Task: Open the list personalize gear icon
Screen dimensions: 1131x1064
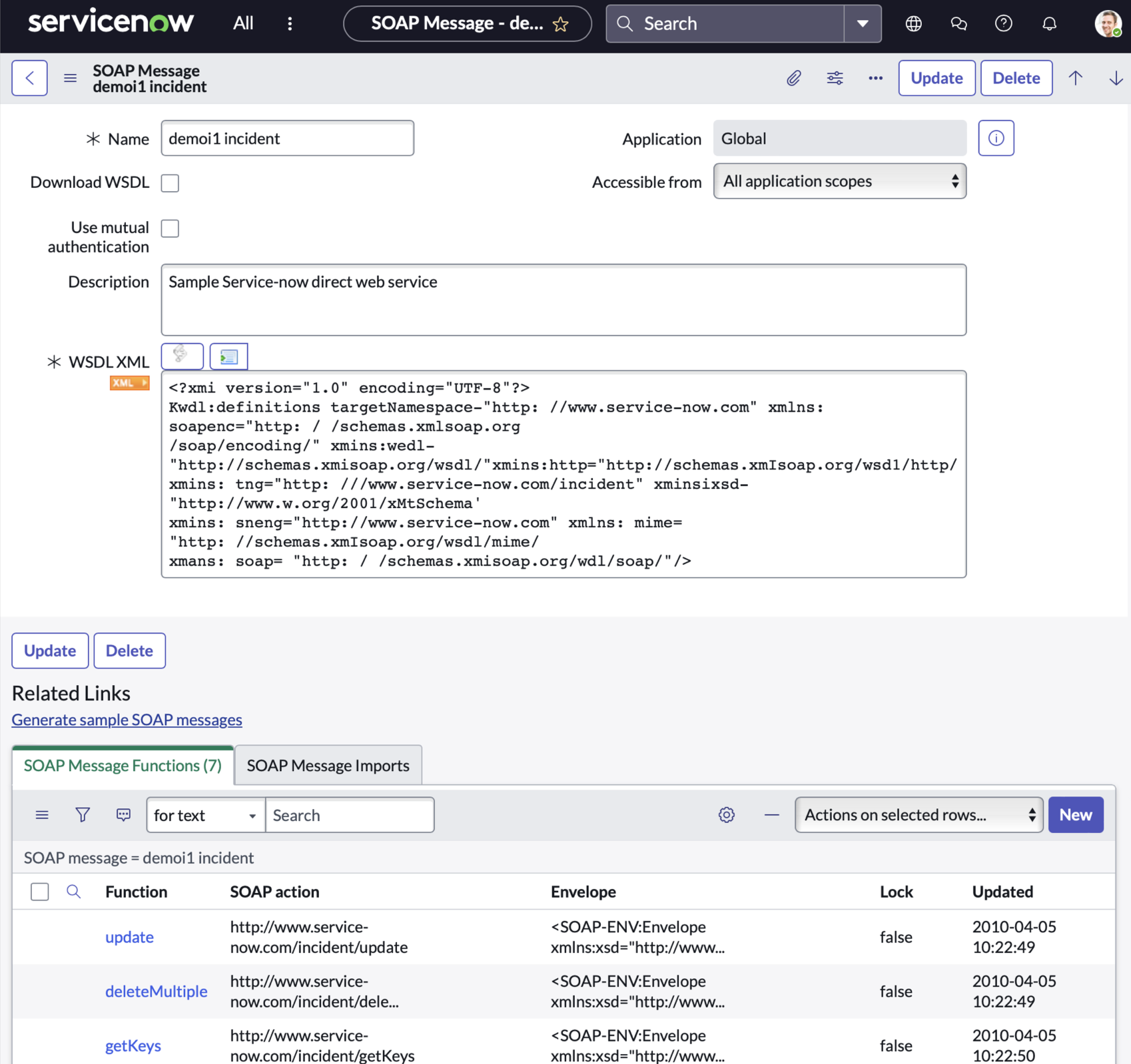Action: click(727, 815)
